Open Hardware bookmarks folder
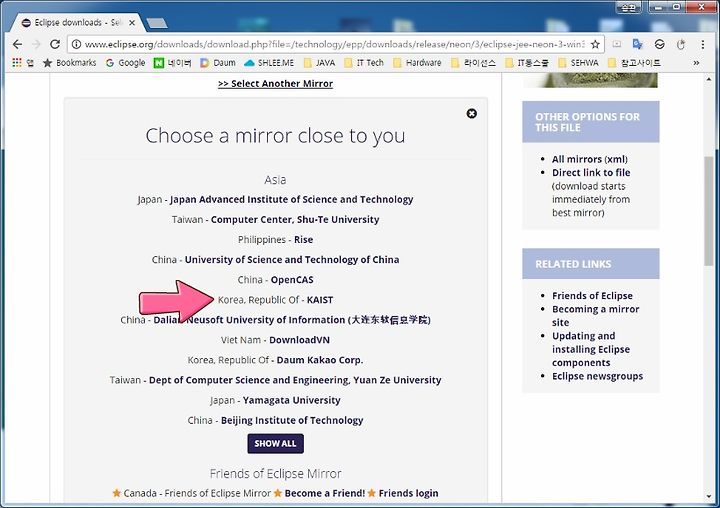The height and width of the screenshot is (508, 720). pyautogui.click(x=417, y=62)
